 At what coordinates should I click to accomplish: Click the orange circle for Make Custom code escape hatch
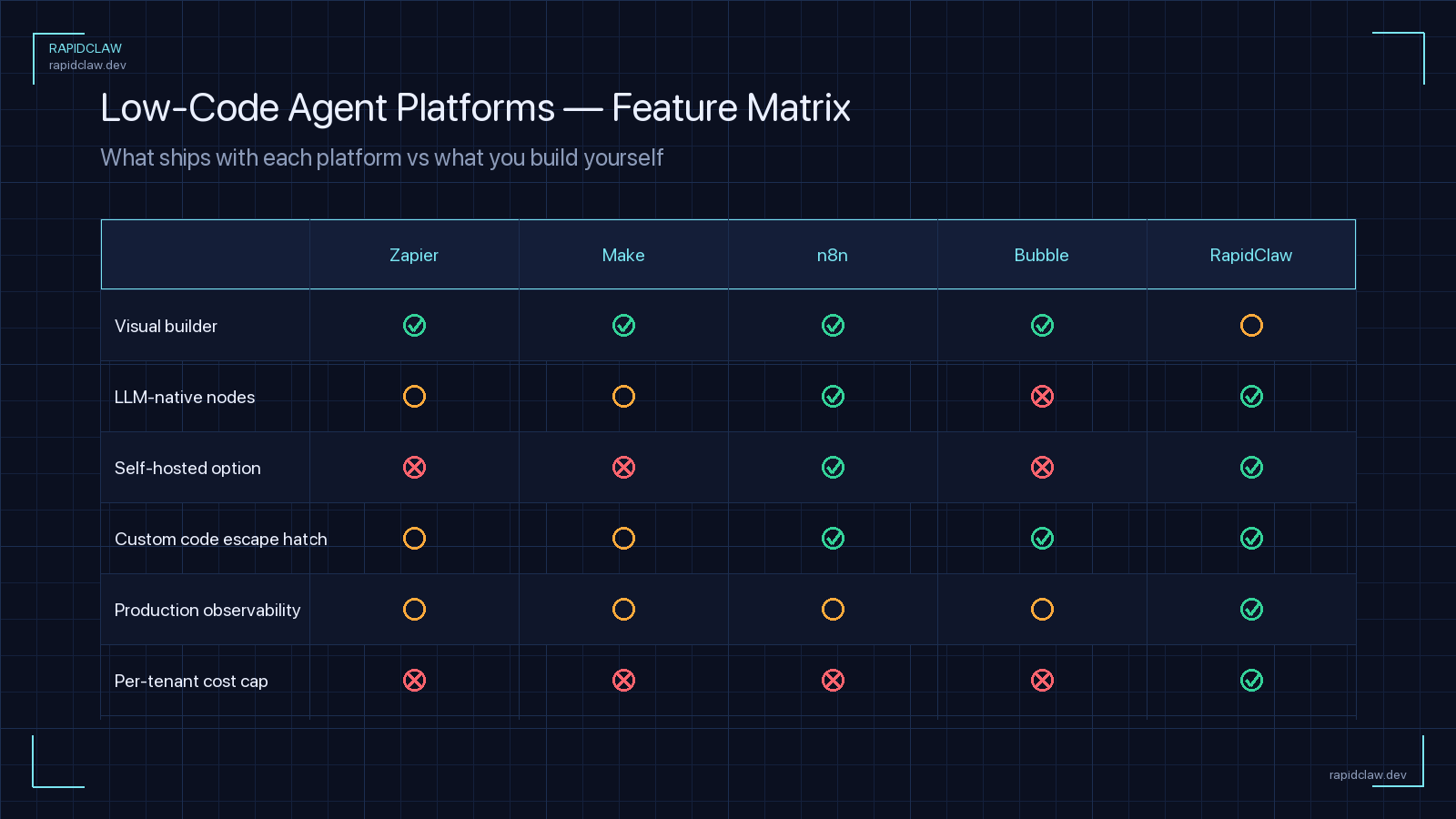[x=623, y=538]
